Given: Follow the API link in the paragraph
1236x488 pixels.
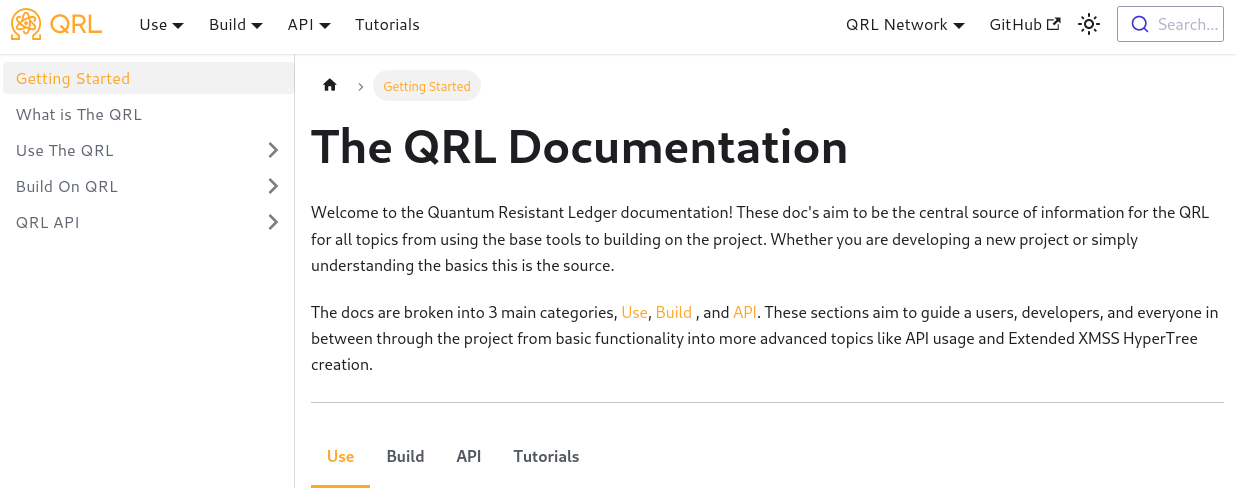Looking at the screenshot, I should point(745,312).
